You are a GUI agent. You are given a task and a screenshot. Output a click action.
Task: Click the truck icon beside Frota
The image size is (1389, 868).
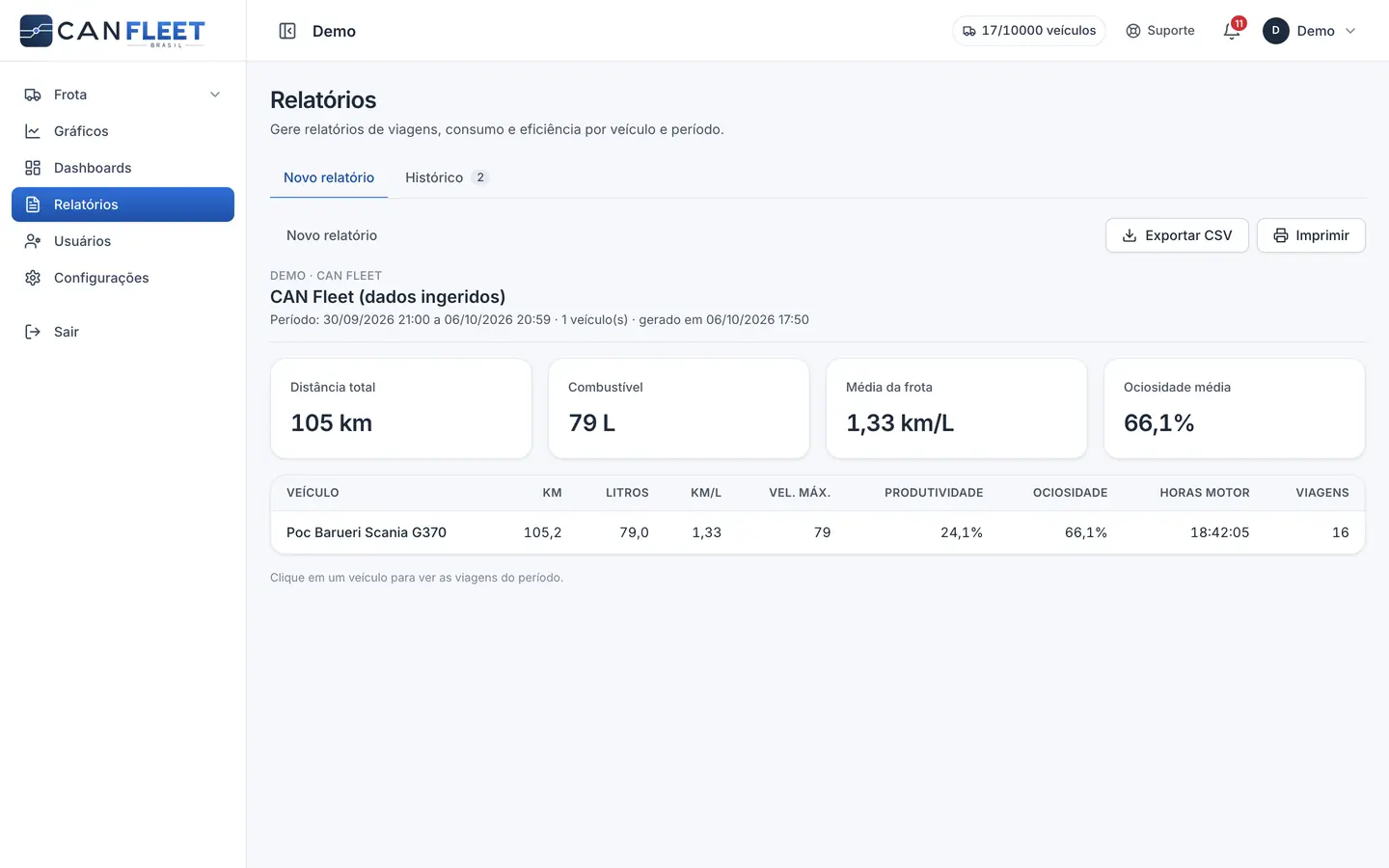pos(33,95)
